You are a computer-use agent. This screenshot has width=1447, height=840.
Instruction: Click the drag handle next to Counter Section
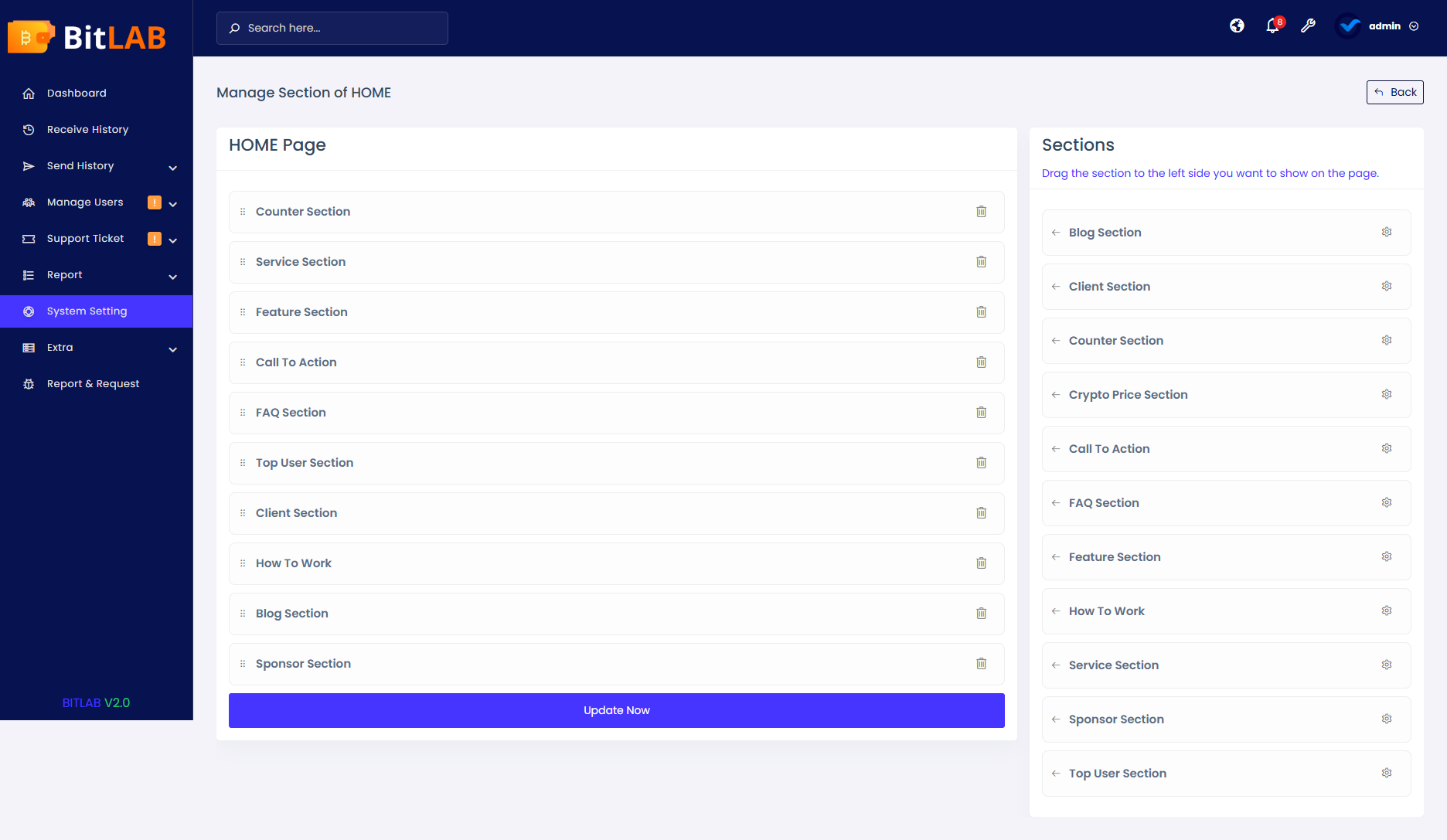[243, 211]
